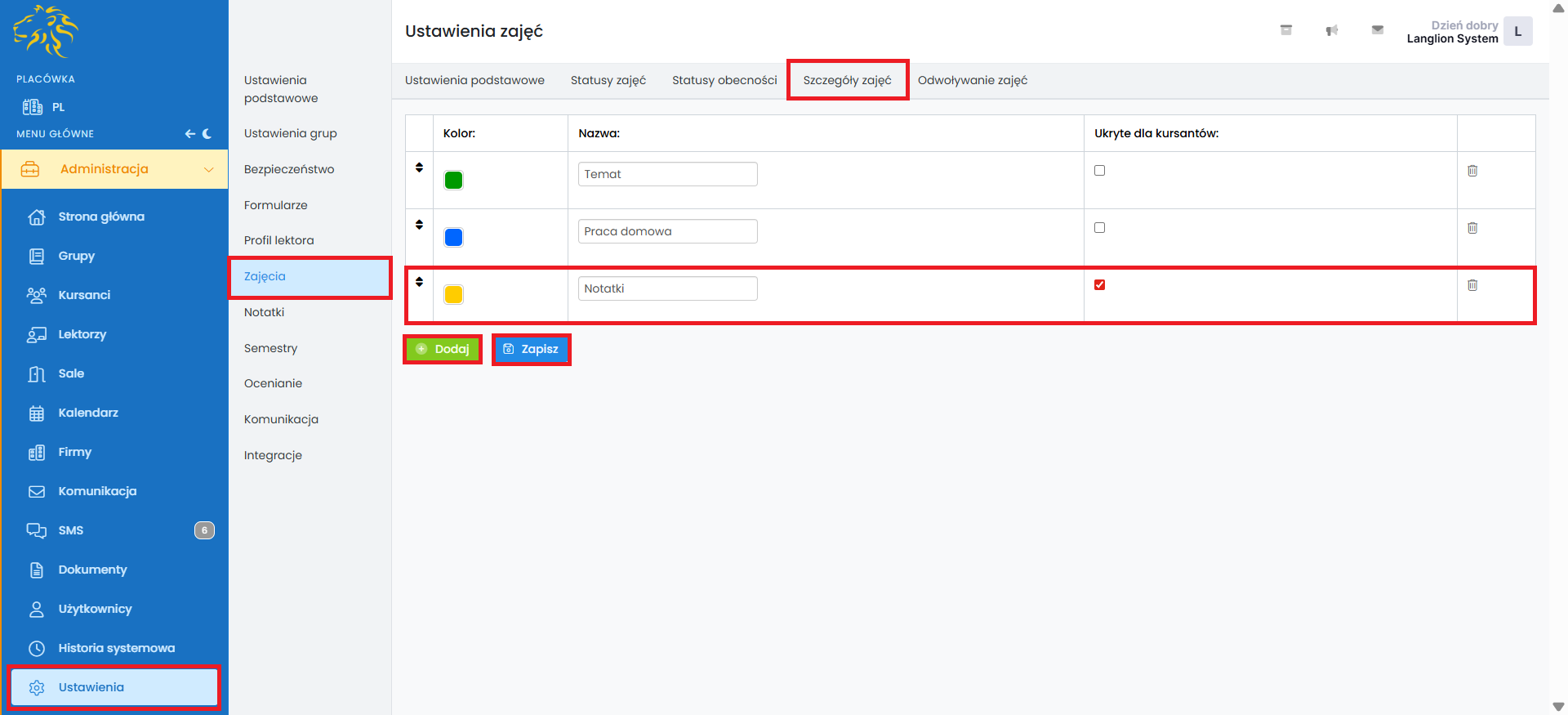Image resolution: width=1568 pixels, height=715 pixels.
Task: Save changes with the Zapisz button
Action: tap(531, 349)
